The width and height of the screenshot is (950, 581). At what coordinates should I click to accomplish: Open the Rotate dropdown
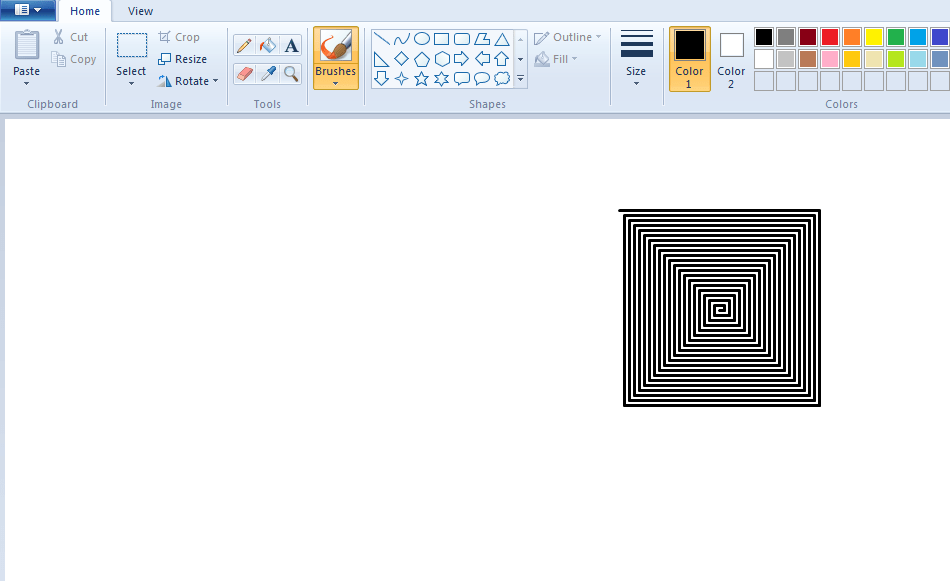pos(188,81)
